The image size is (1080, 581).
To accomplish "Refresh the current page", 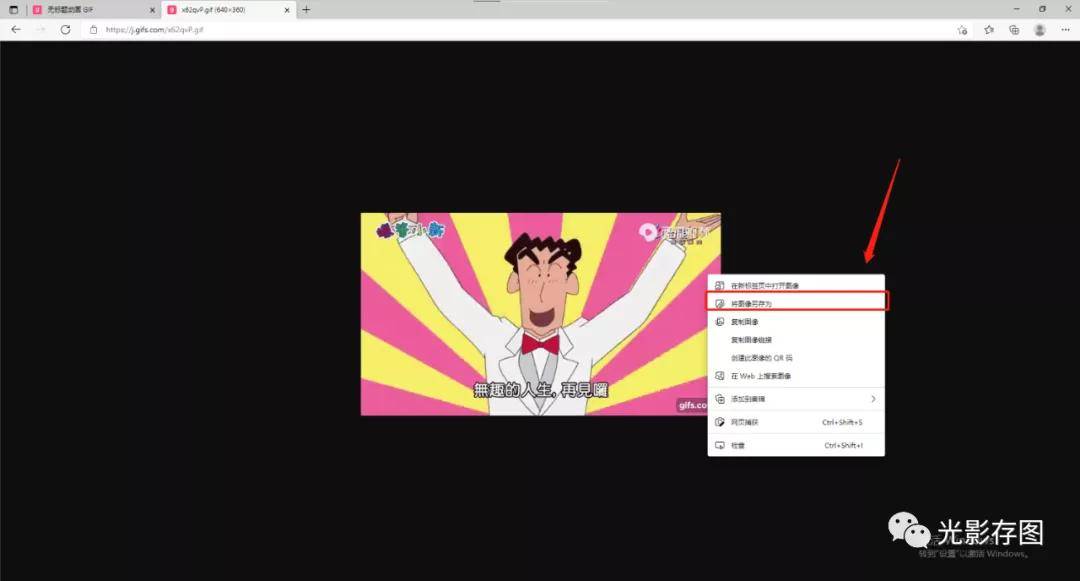I will pyautogui.click(x=66, y=30).
